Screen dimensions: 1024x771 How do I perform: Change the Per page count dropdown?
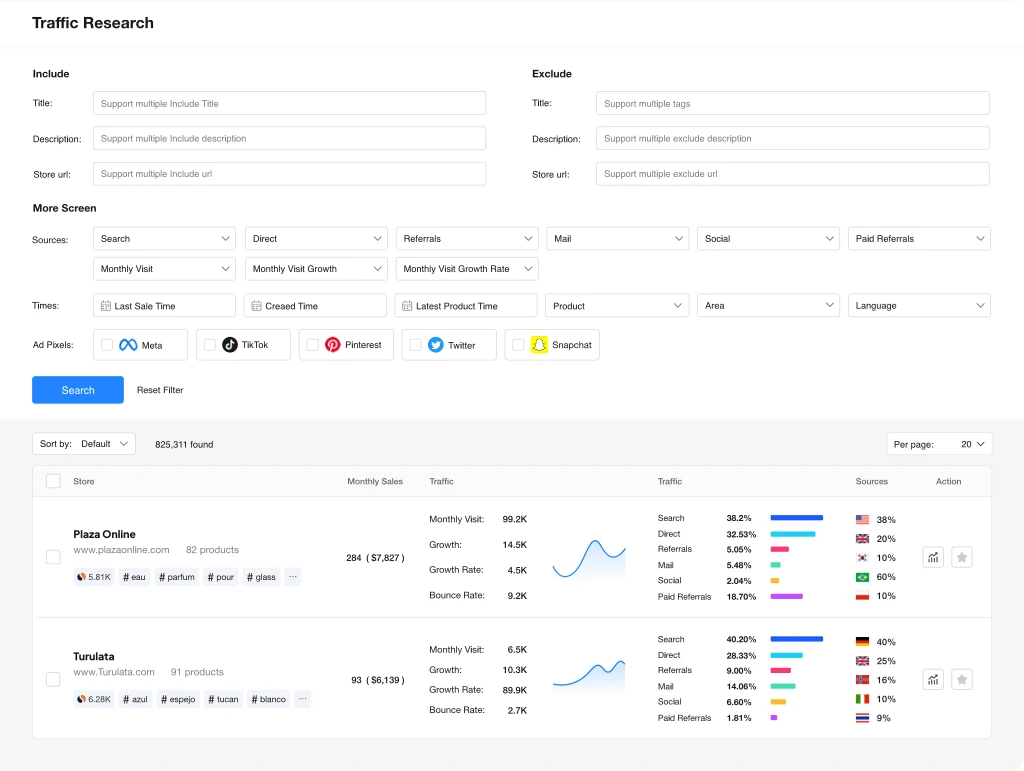point(940,444)
